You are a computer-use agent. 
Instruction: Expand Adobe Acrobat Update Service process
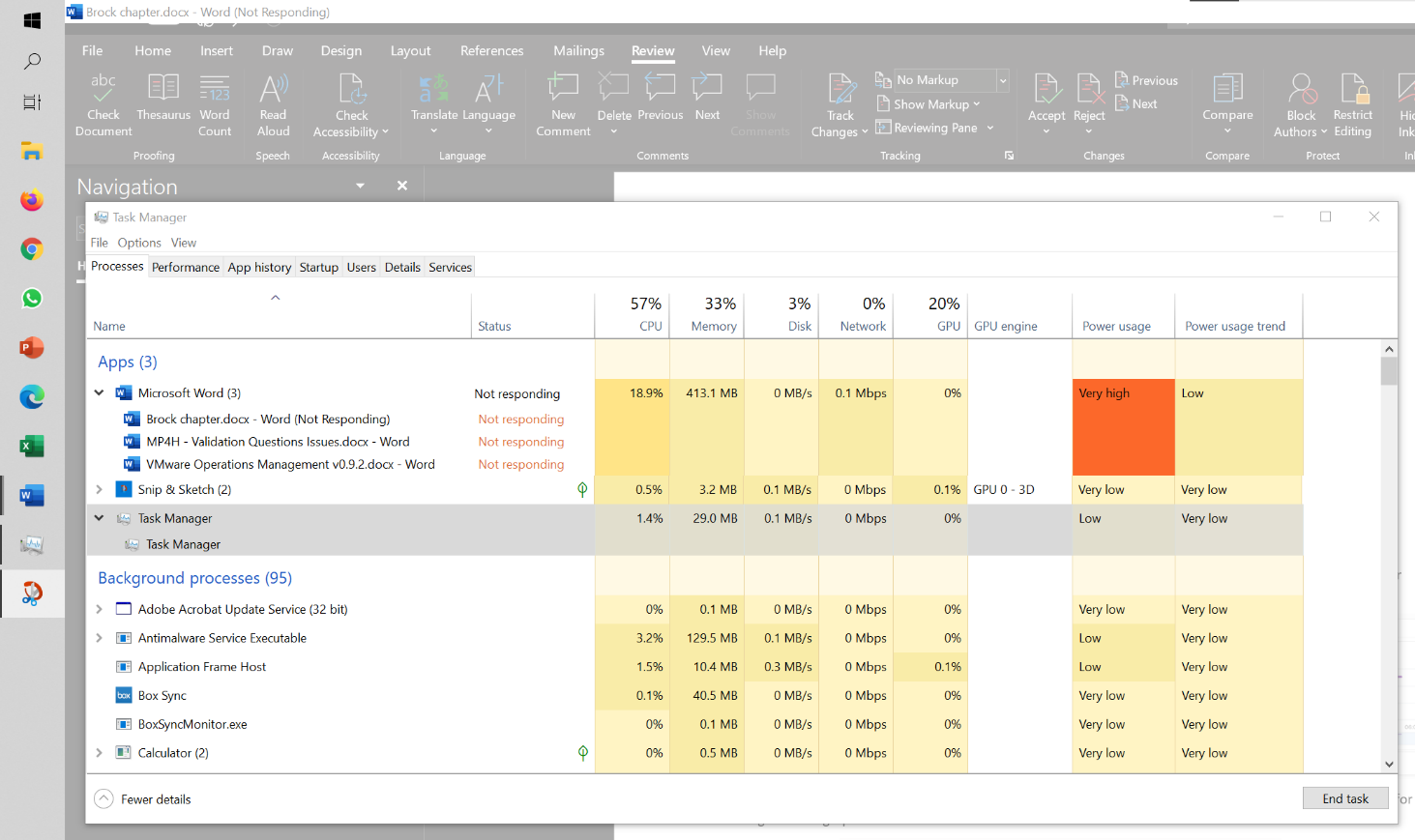(x=99, y=609)
